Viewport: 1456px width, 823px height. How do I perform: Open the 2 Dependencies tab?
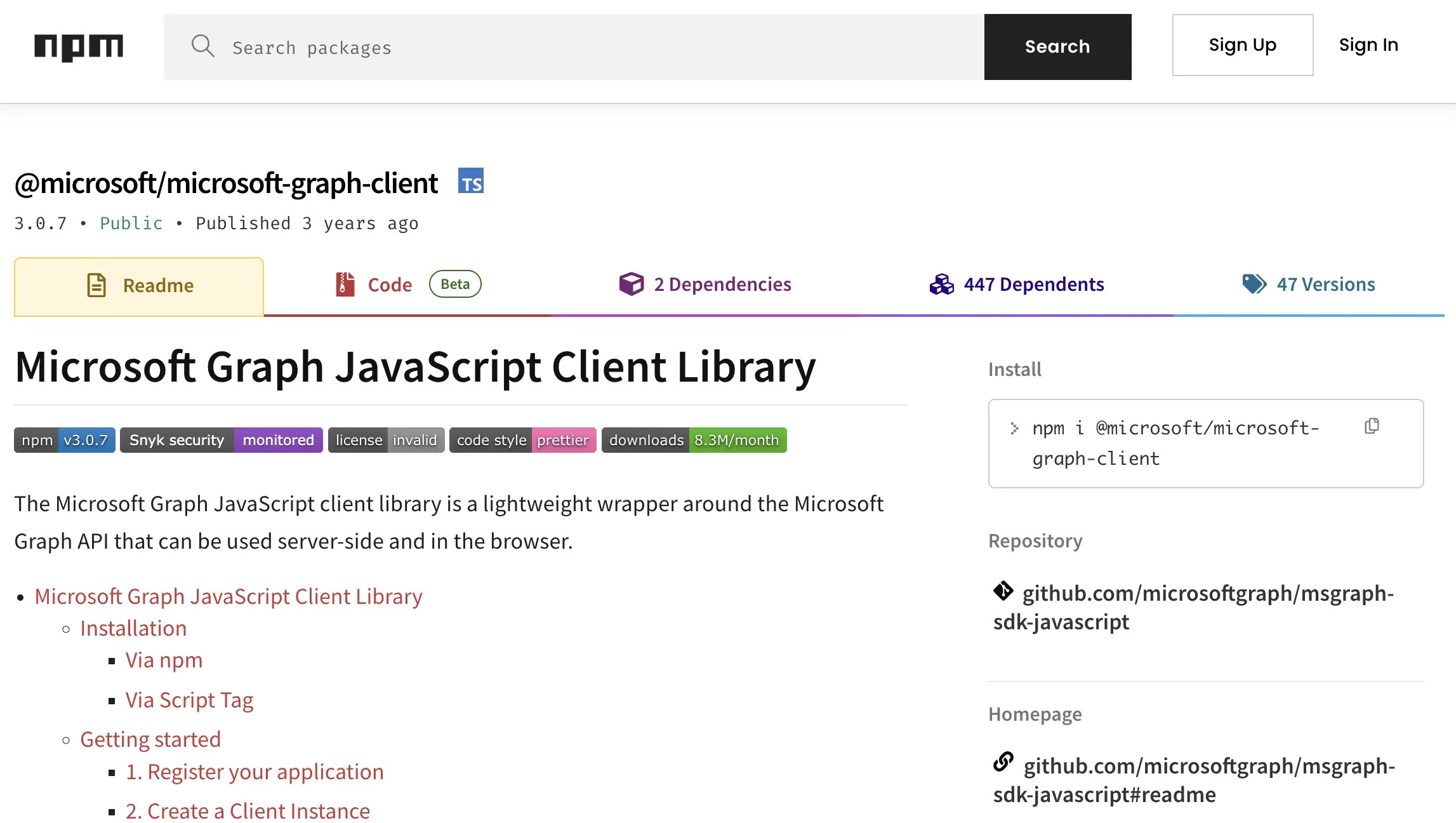[x=705, y=284]
